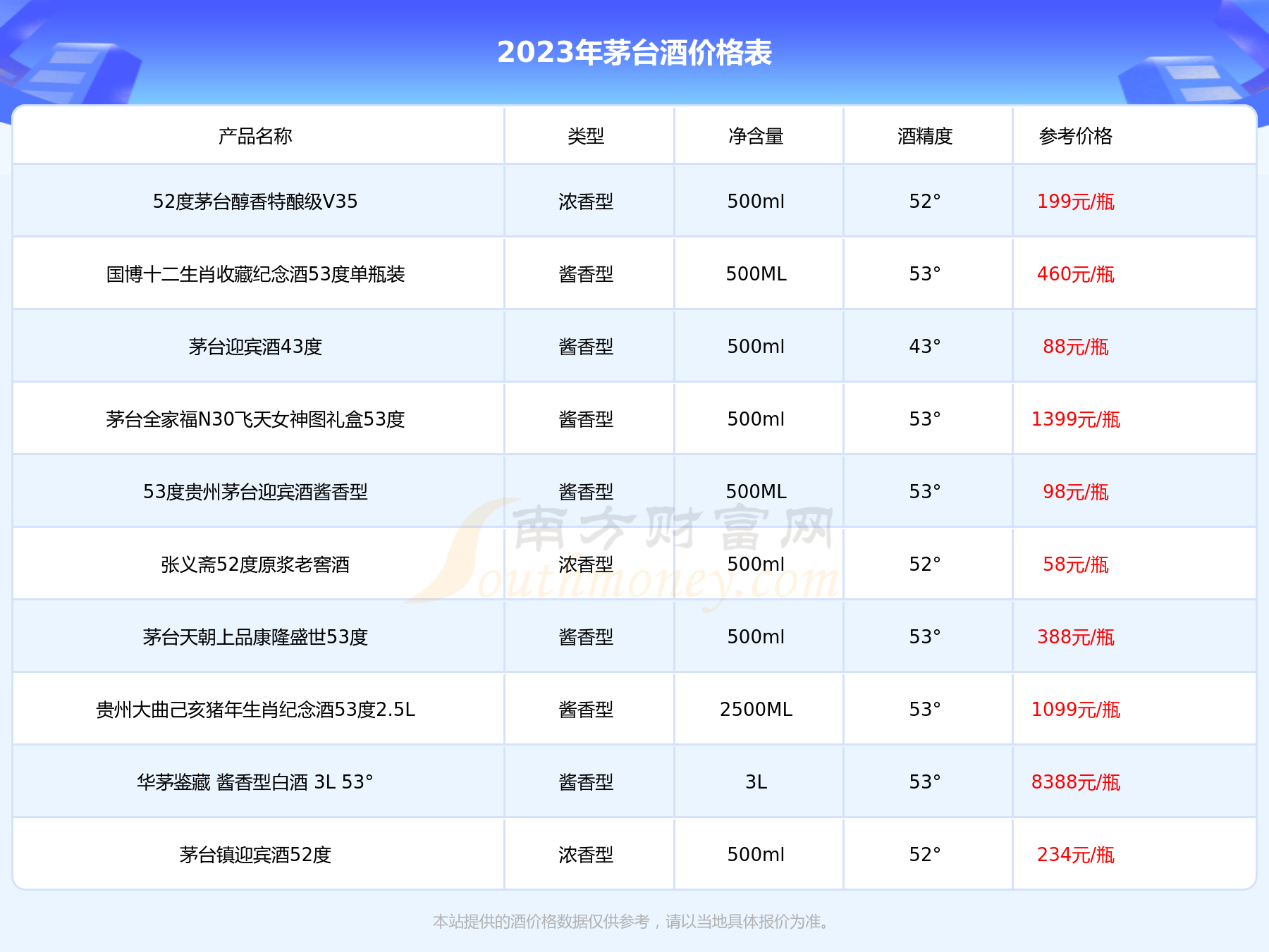
Task: Click product 张义斋52度原浆老窖酒
Action: click(x=255, y=564)
